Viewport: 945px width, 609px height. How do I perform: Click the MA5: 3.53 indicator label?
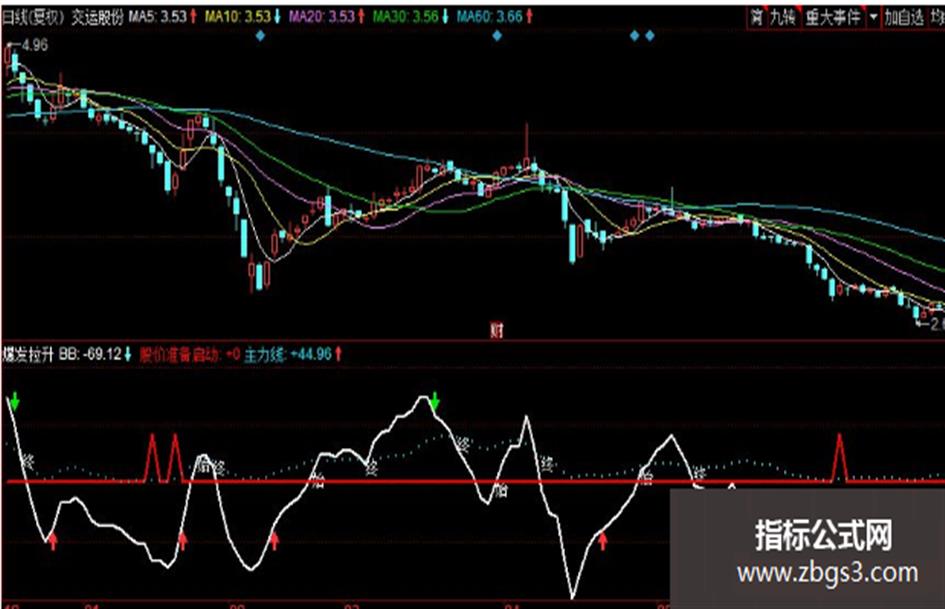coord(157,17)
